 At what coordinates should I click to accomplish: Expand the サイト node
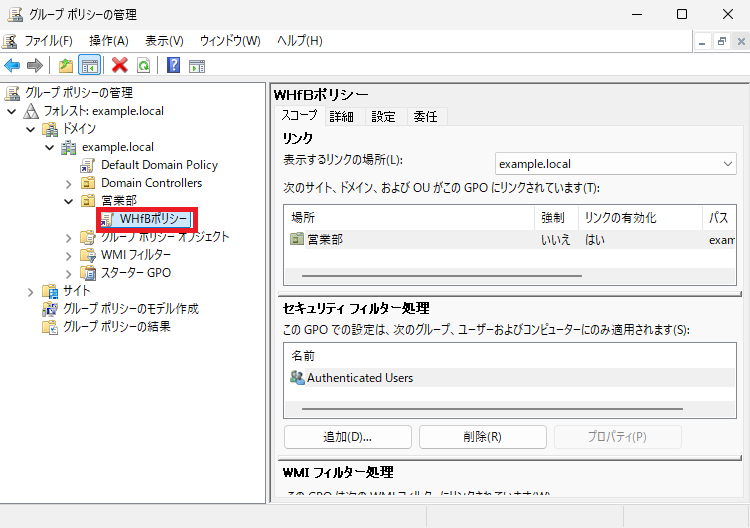pyautogui.click(x=31, y=292)
